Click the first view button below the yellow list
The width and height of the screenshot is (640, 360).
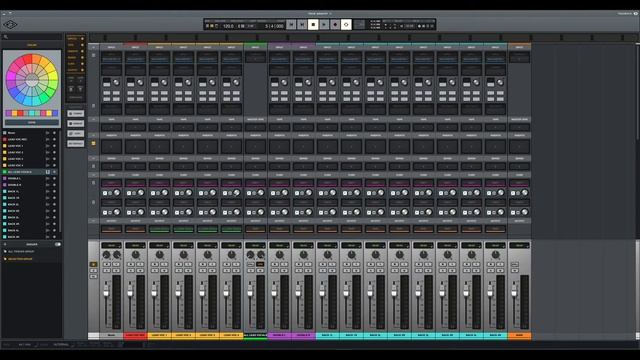coord(76,113)
